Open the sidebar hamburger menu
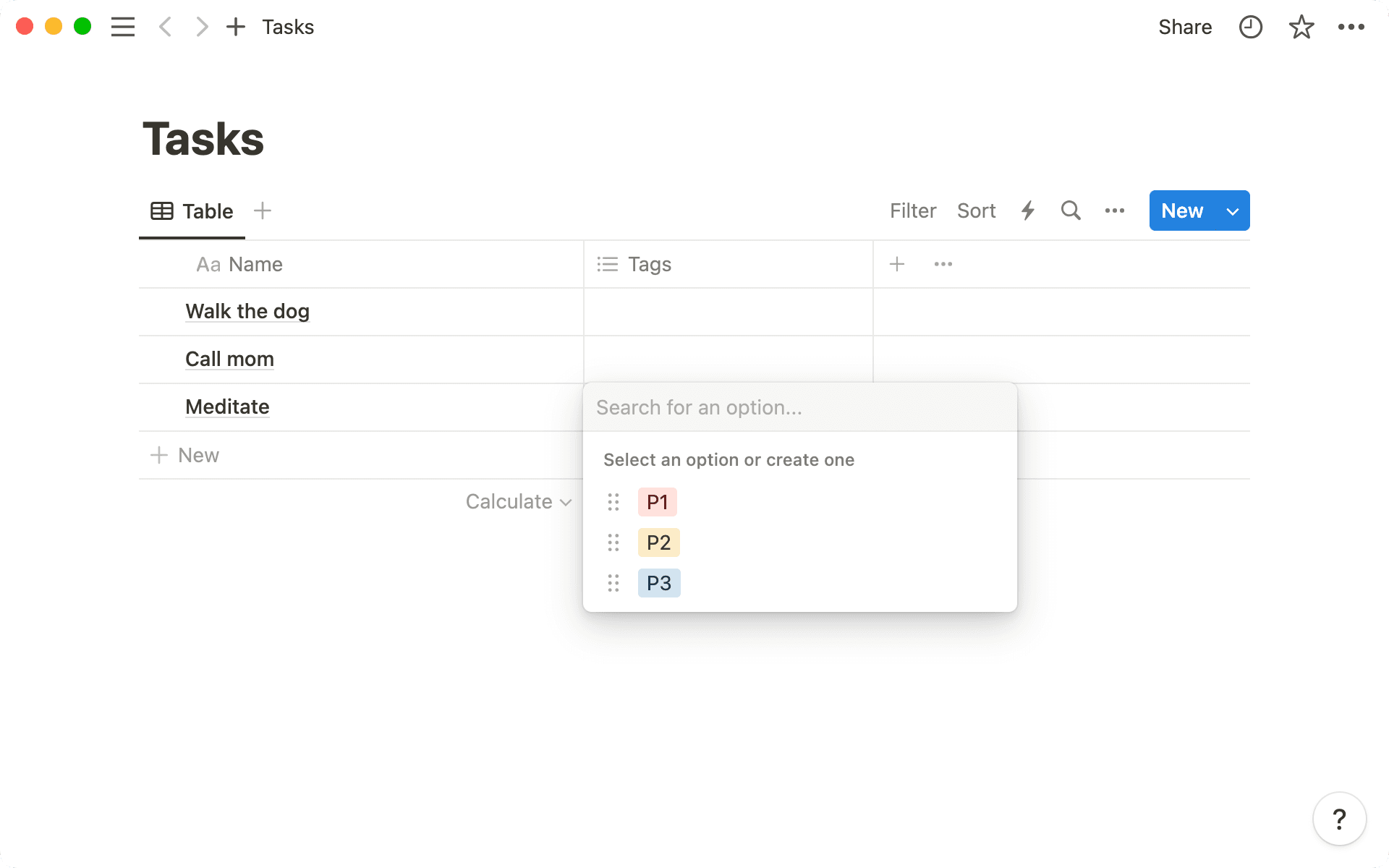This screenshot has width=1389, height=868. pyautogui.click(x=123, y=27)
